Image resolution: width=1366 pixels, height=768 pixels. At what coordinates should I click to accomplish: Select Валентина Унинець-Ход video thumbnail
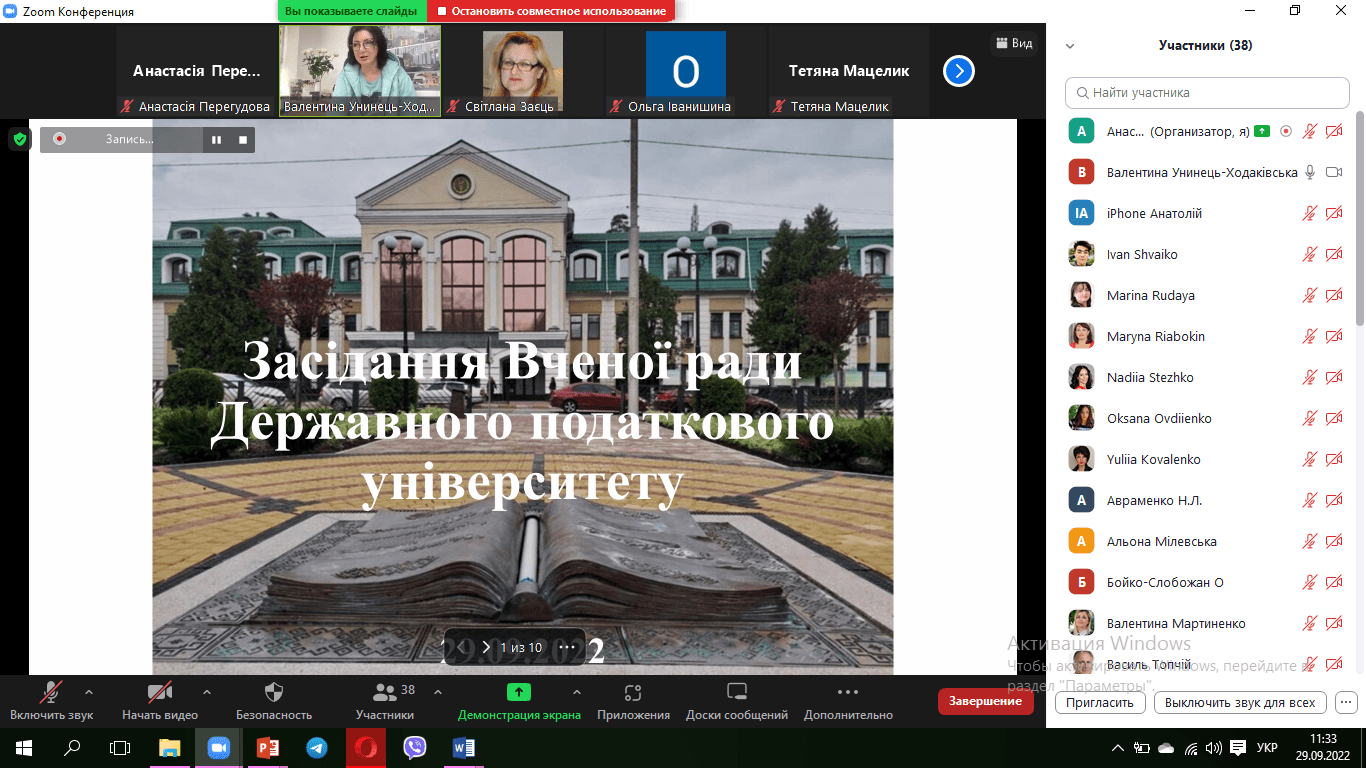(x=360, y=71)
